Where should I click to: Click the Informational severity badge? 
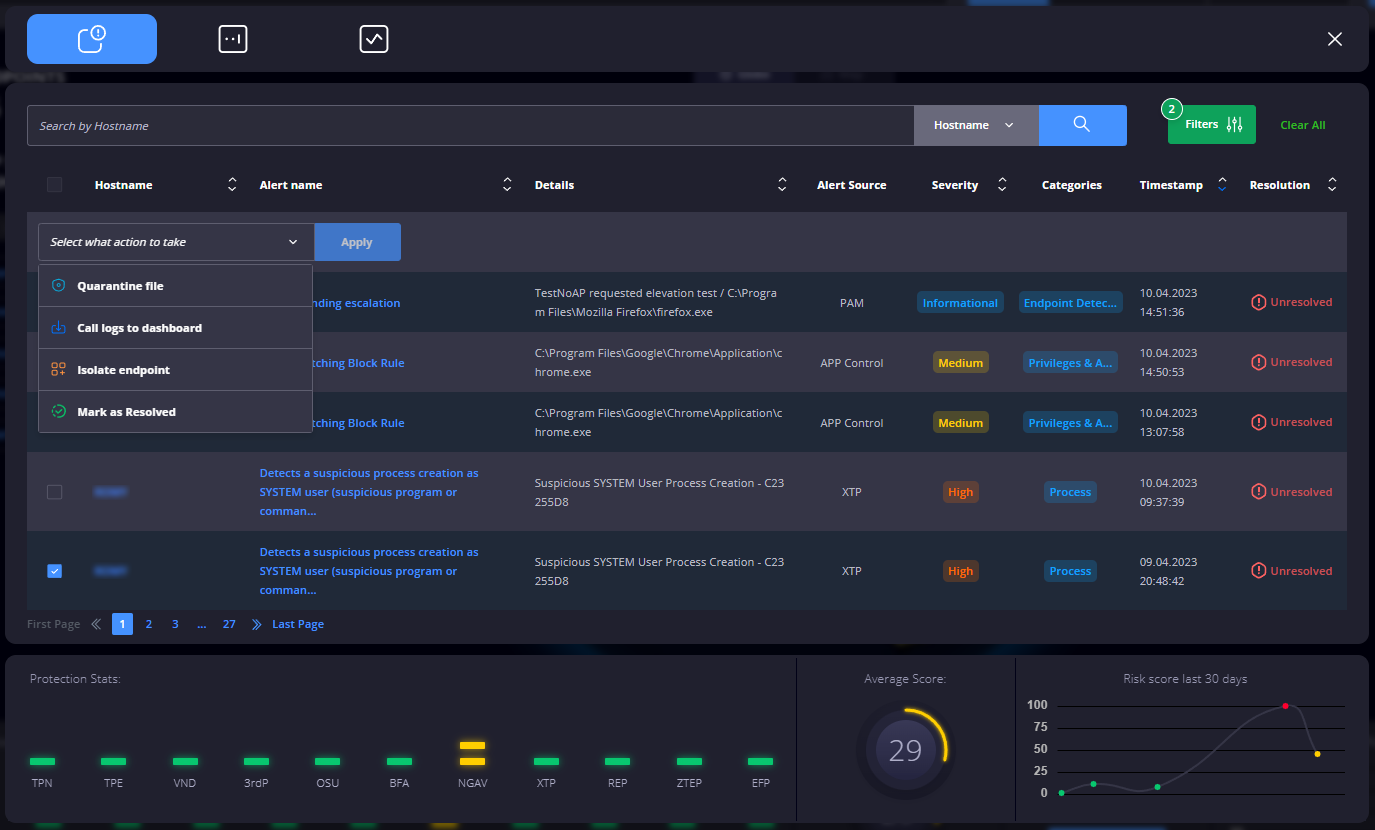pyautogui.click(x=960, y=303)
